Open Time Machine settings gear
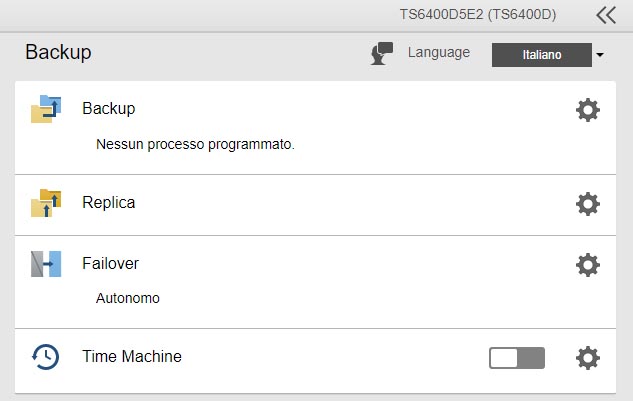Viewport: 633px width, 401px height. click(x=588, y=358)
